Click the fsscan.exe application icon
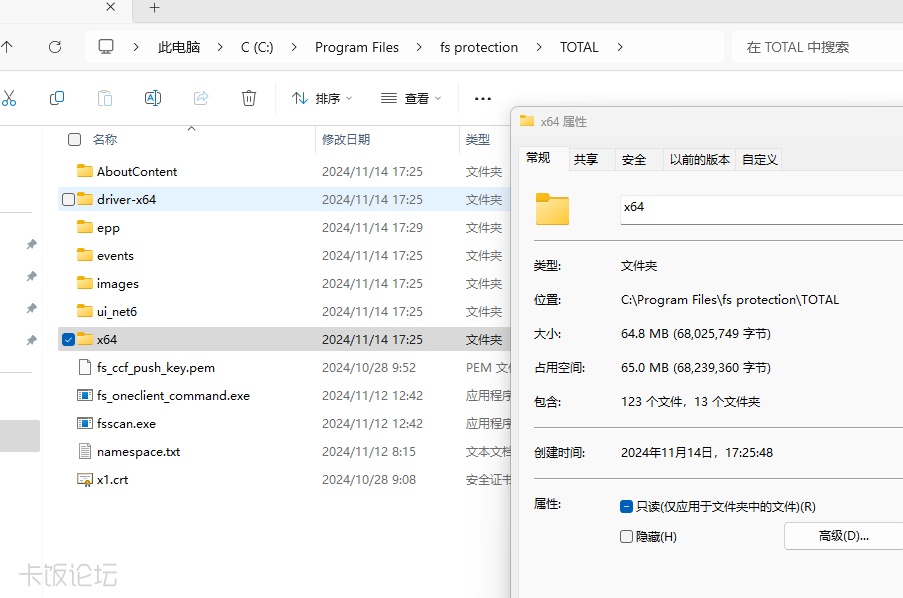Image resolution: width=903 pixels, height=598 pixels. pos(85,423)
